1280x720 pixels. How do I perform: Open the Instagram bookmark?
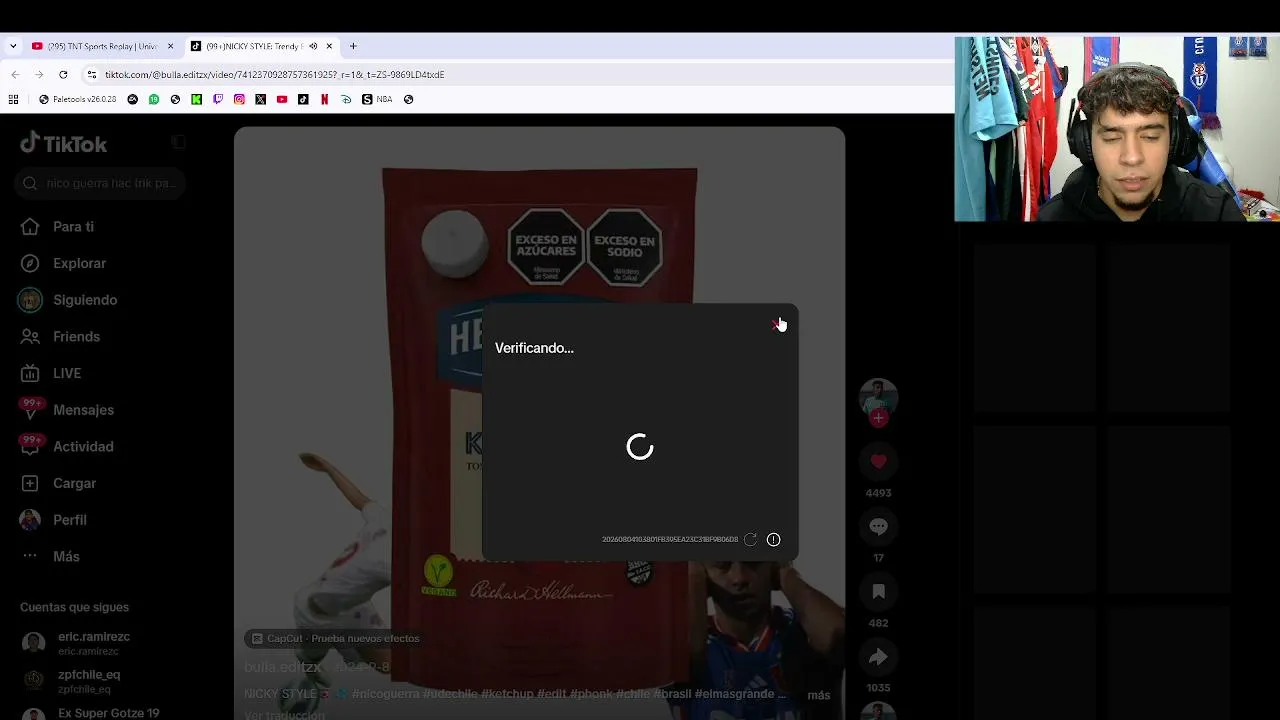point(239,99)
